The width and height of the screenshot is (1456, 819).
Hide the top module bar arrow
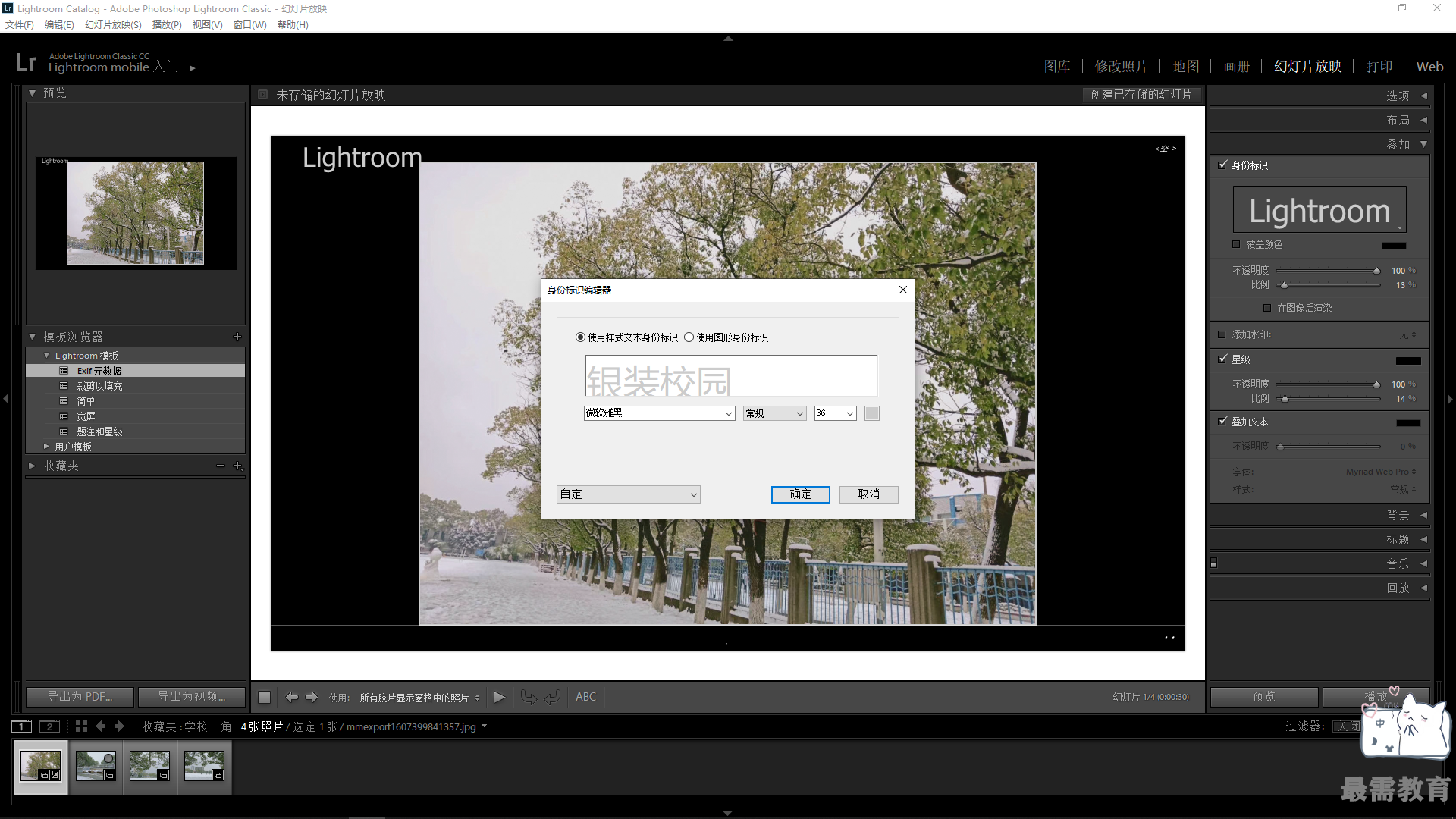tap(728, 38)
